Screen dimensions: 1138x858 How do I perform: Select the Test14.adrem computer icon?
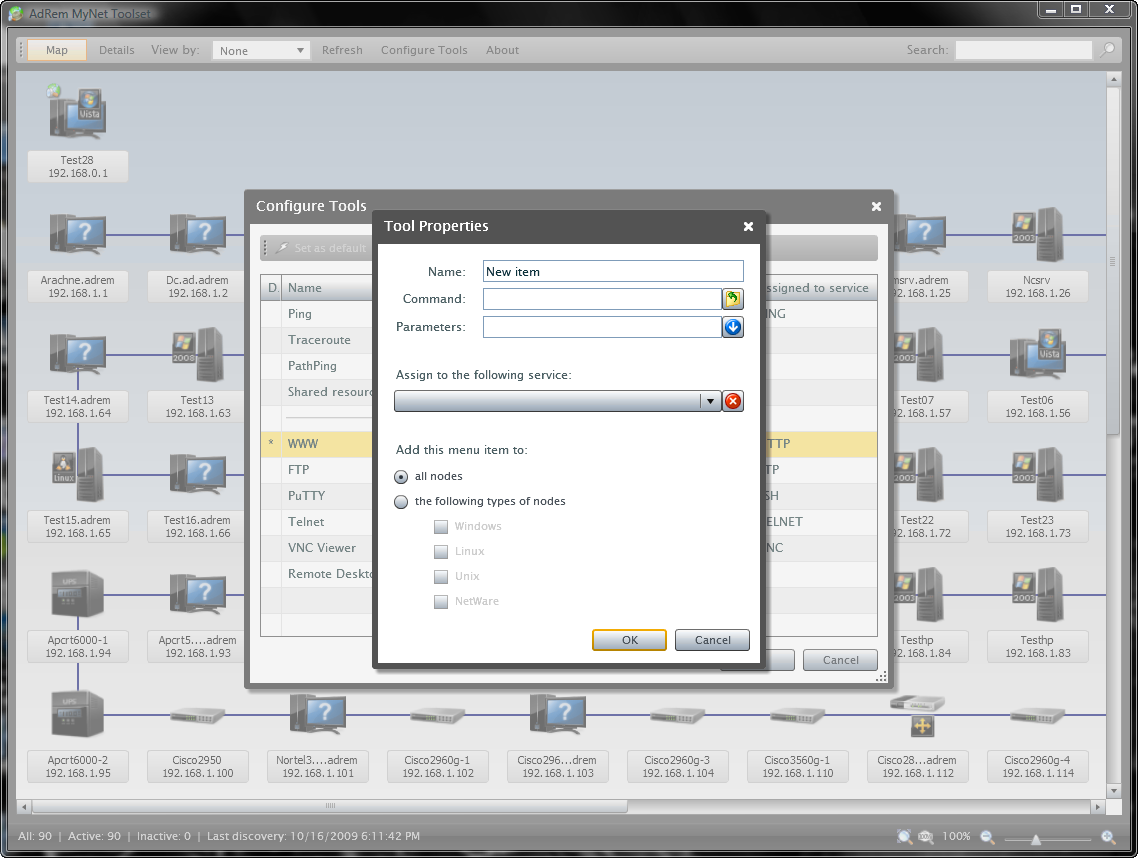coord(78,354)
